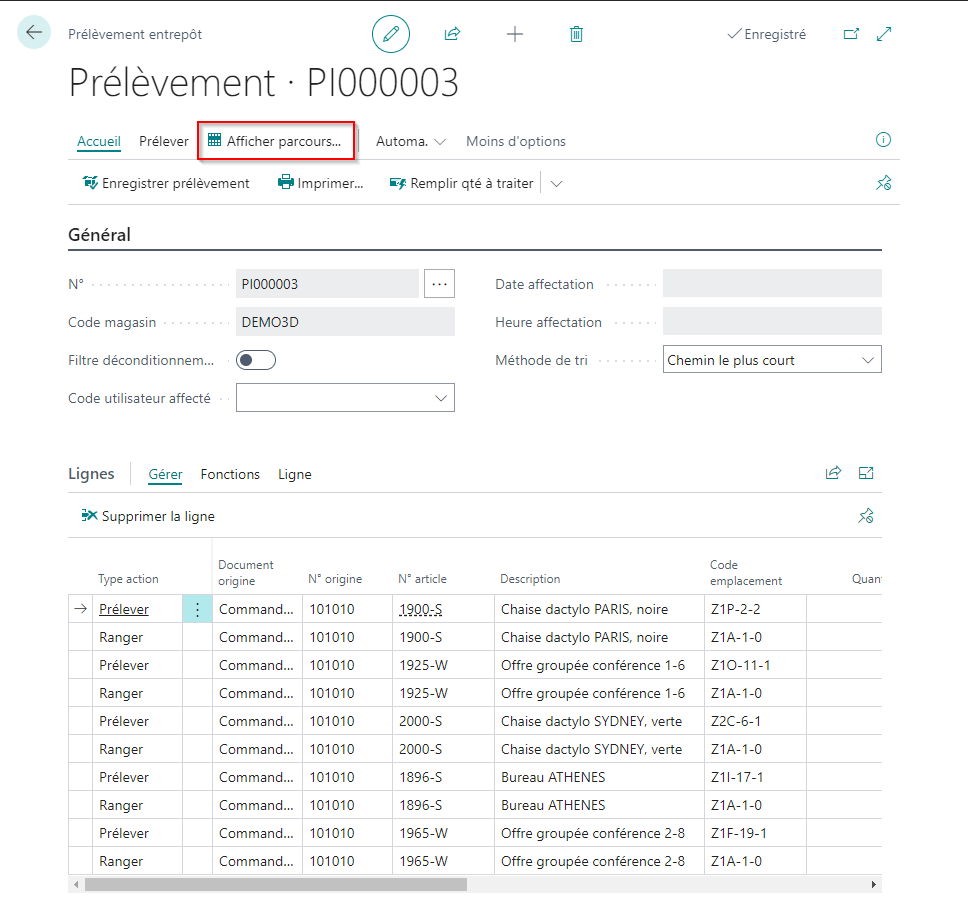968x914 pixels.
Task: Click Afficher parcours button
Action: [275, 141]
